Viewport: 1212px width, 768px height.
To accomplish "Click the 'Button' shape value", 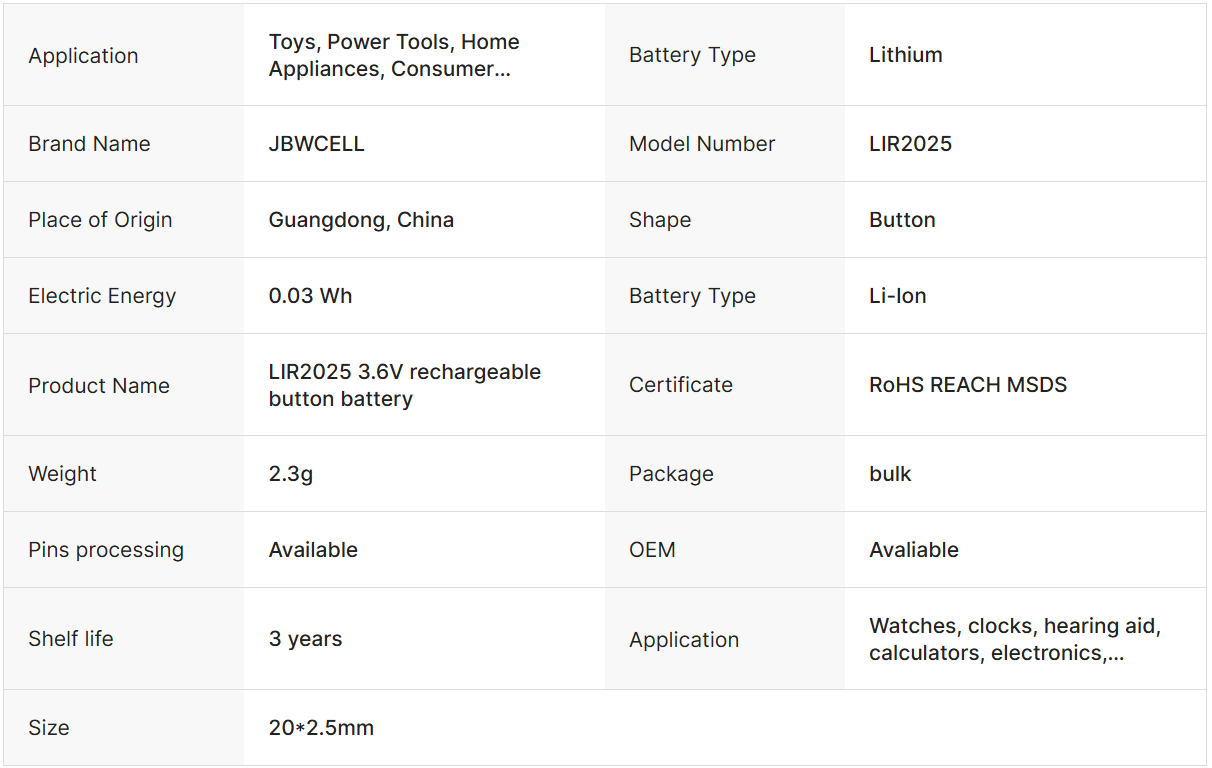I will pyautogui.click(x=902, y=220).
